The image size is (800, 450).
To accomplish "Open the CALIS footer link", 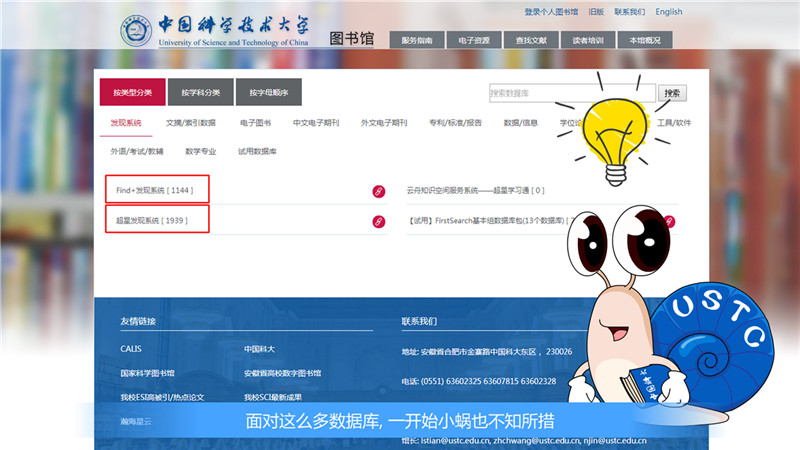I will pos(131,349).
